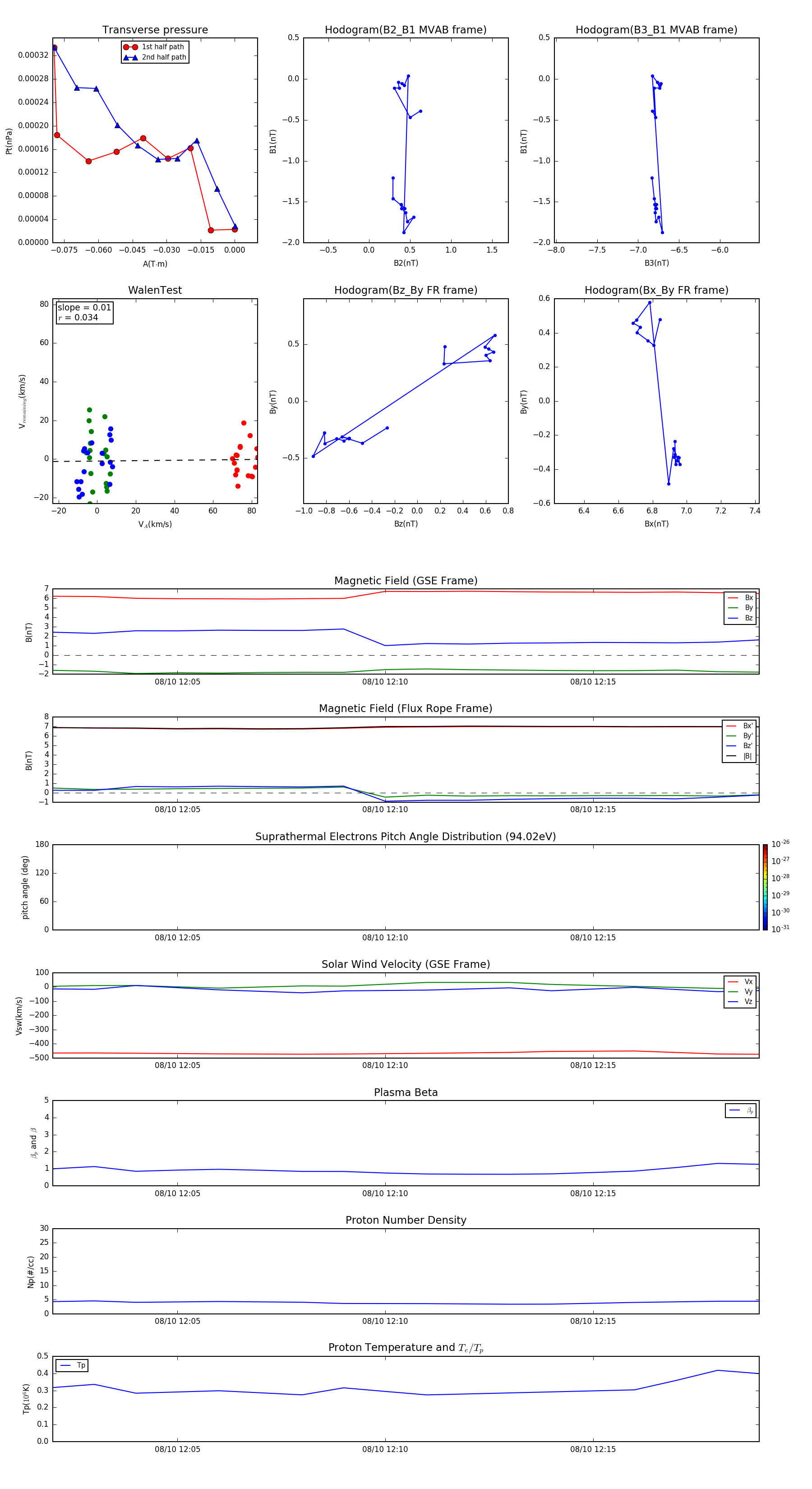
Task: Click the 'slope = 0.01' annotation
Action: click(x=84, y=308)
